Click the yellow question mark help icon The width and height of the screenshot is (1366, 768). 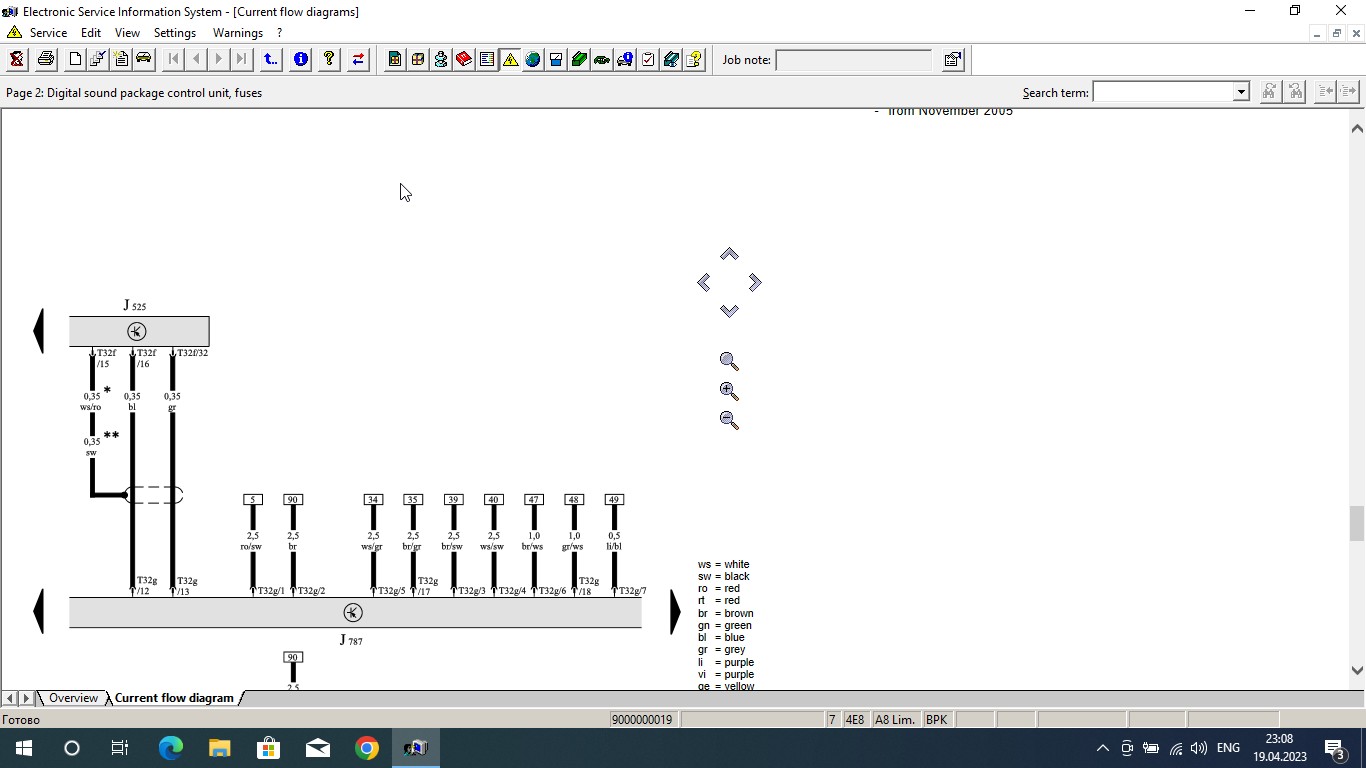click(x=329, y=59)
